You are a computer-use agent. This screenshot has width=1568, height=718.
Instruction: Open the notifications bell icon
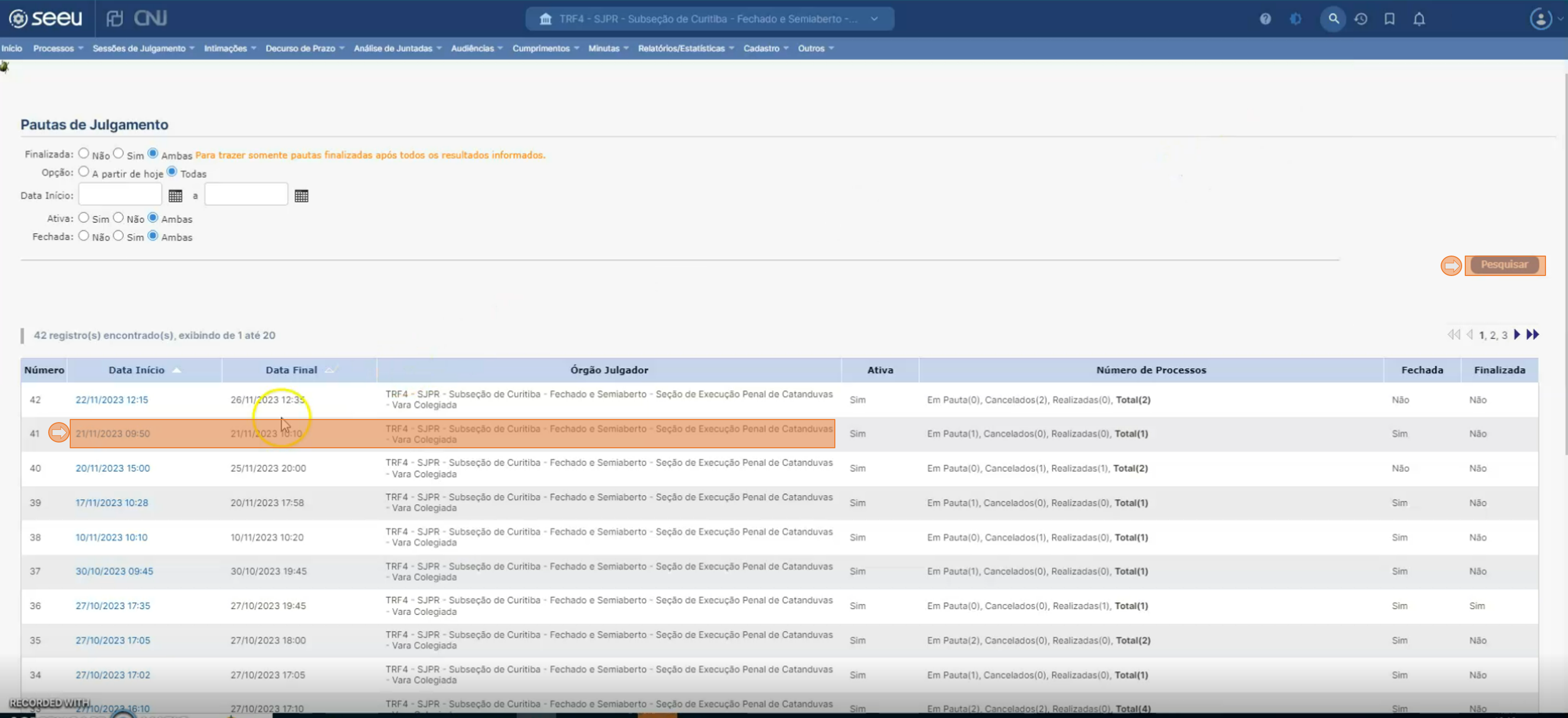(x=1419, y=19)
